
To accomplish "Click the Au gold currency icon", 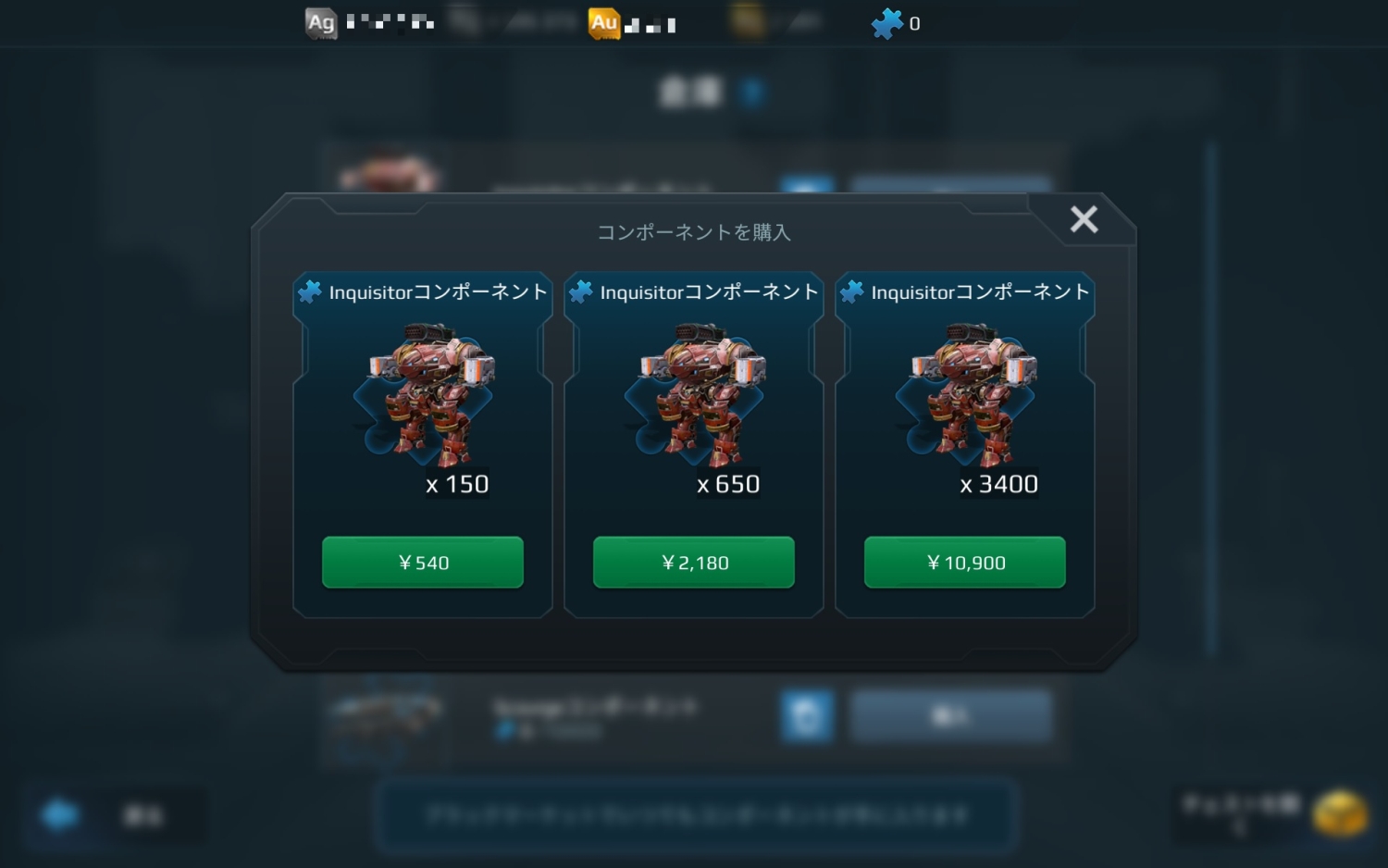I will 603,22.
